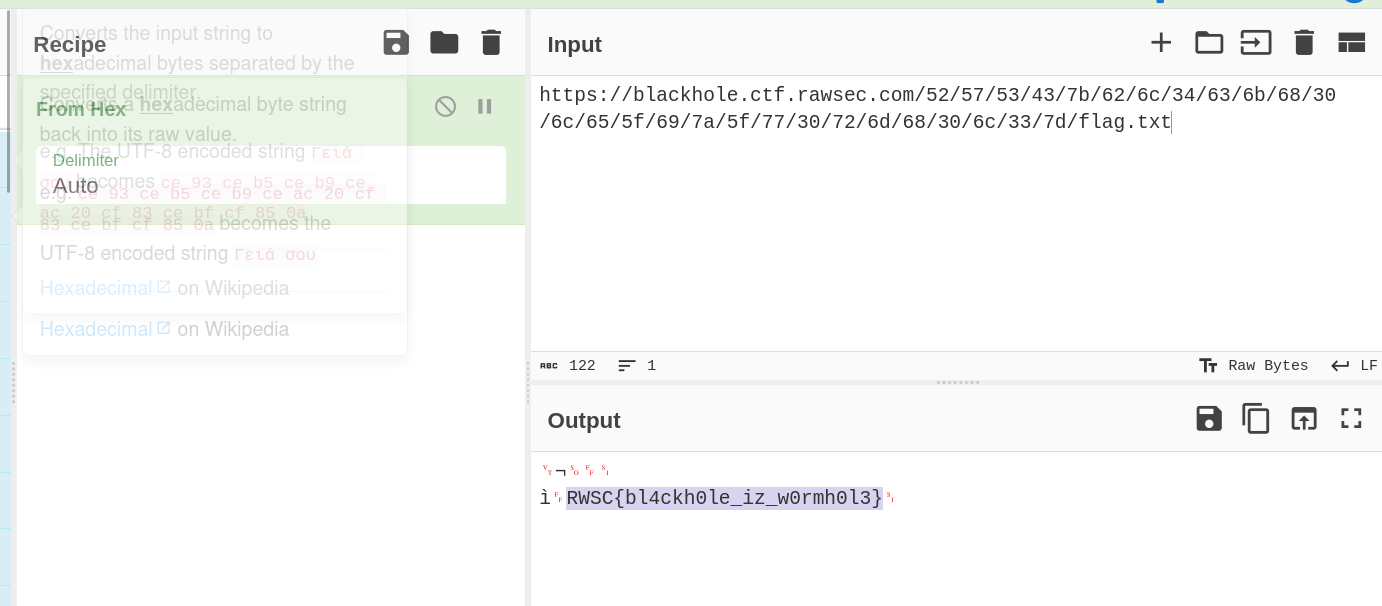Click the Input pane title
Image resolution: width=1382 pixels, height=606 pixels.
pyautogui.click(x=575, y=44)
